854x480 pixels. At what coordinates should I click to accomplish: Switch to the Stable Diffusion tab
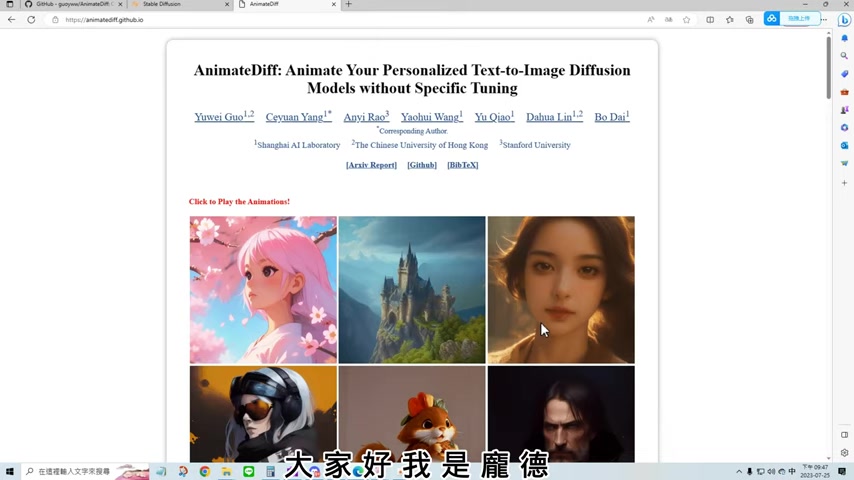[180, 4]
